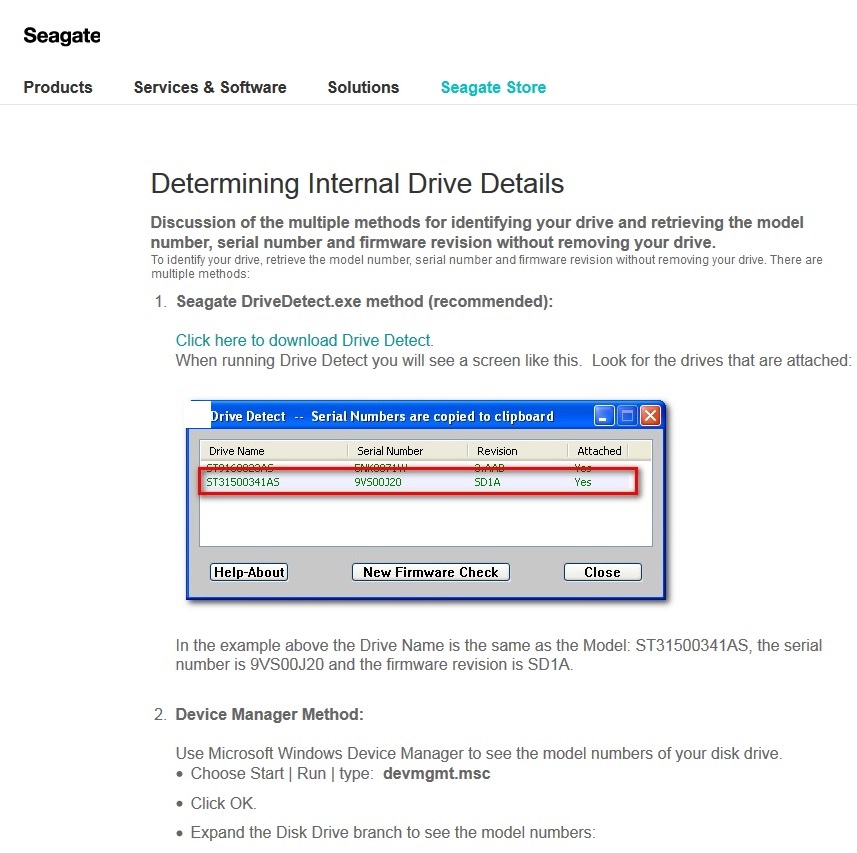Select revision SD1A cell
The width and height of the screenshot is (857, 853).
(x=487, y=482)
